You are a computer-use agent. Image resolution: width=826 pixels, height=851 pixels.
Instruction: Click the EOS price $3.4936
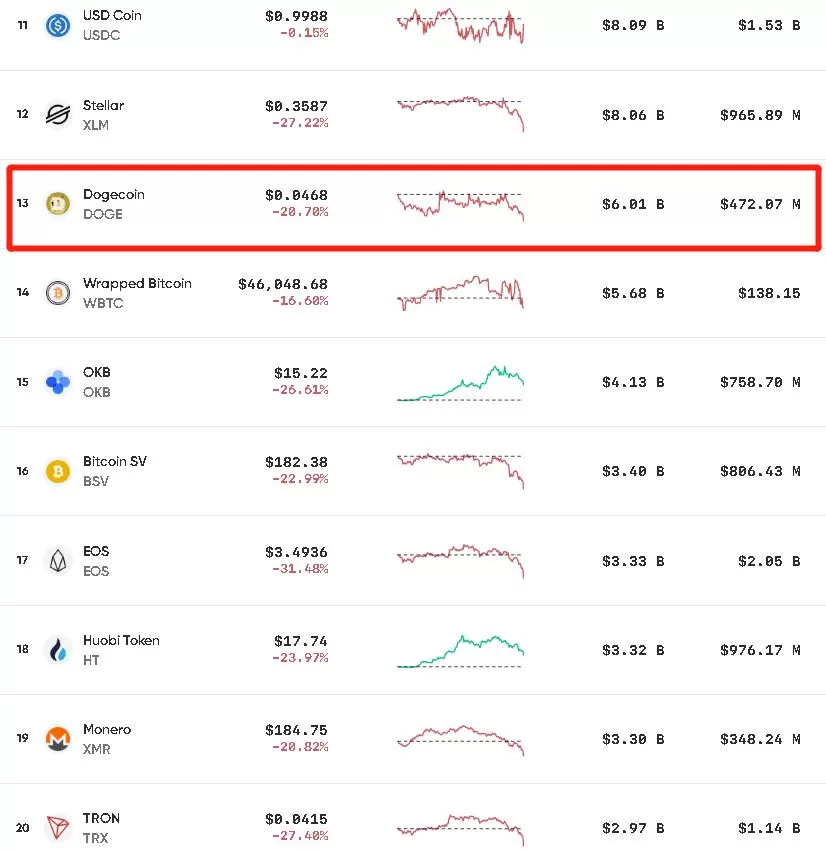(x=296, y=552)
